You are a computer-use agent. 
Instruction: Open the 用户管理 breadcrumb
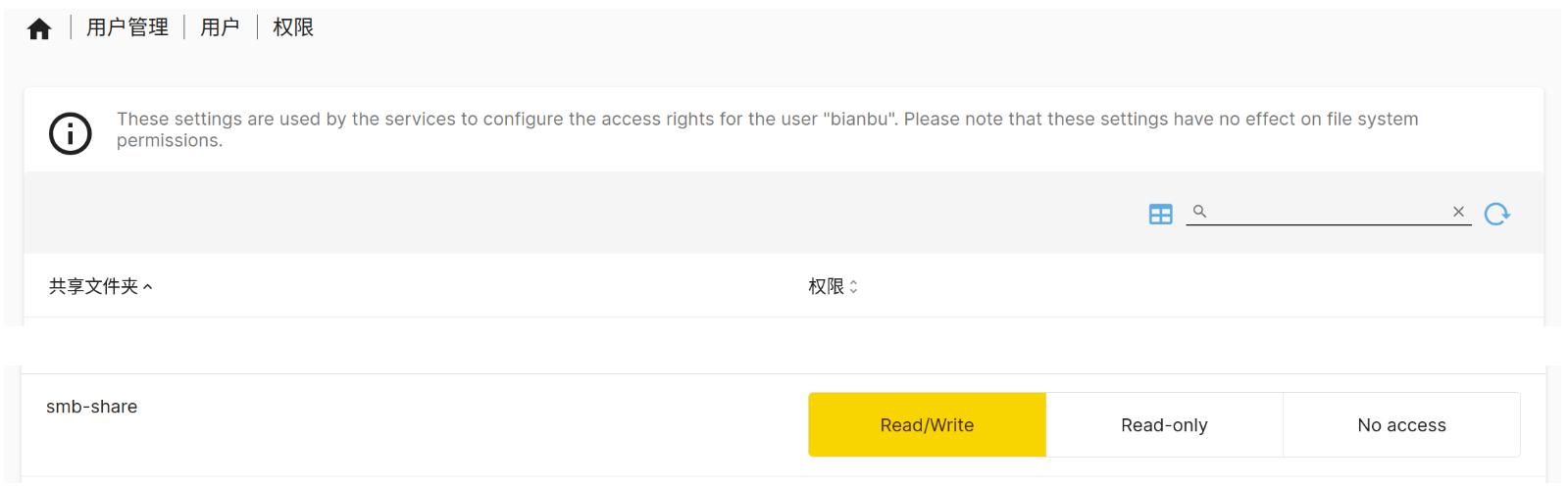tap(127, 27)
